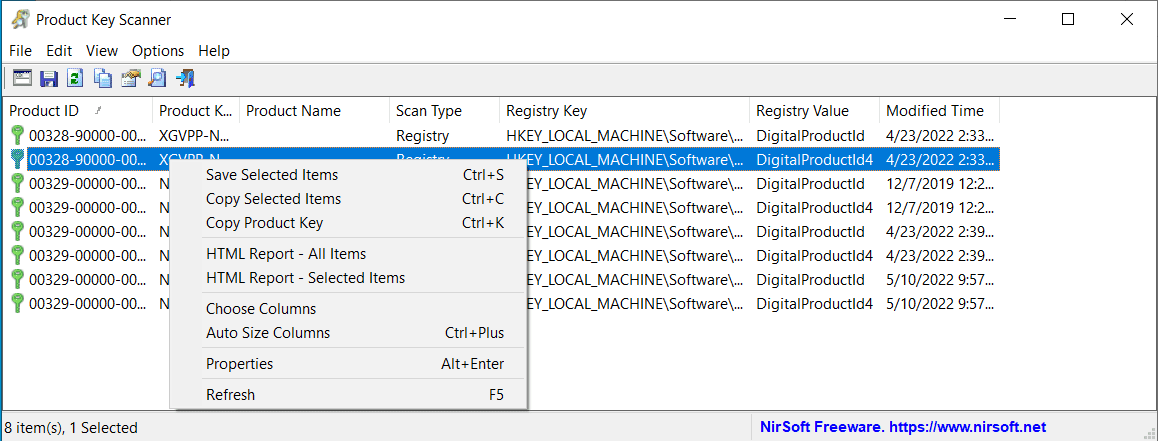Sort by the Modified Time column header

935,111
